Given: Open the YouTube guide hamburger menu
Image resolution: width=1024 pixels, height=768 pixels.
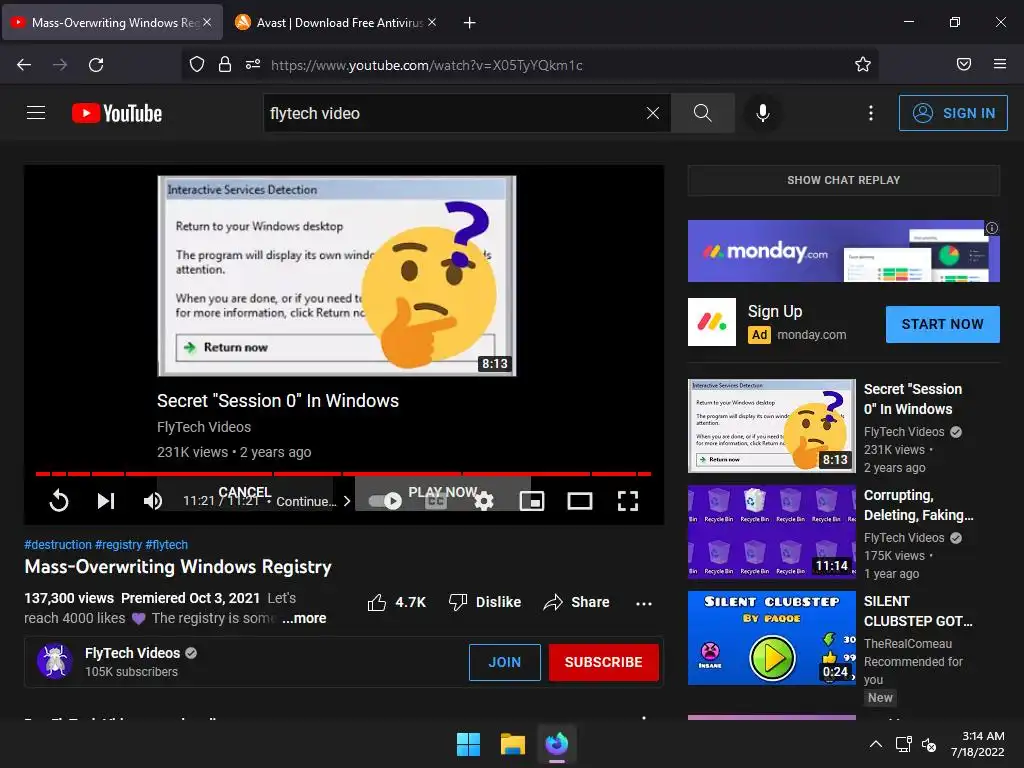Looking at the screenshot, I should 36,113.
